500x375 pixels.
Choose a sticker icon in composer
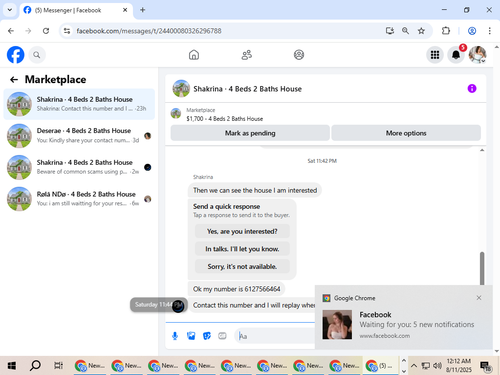(x=207, y=336)
